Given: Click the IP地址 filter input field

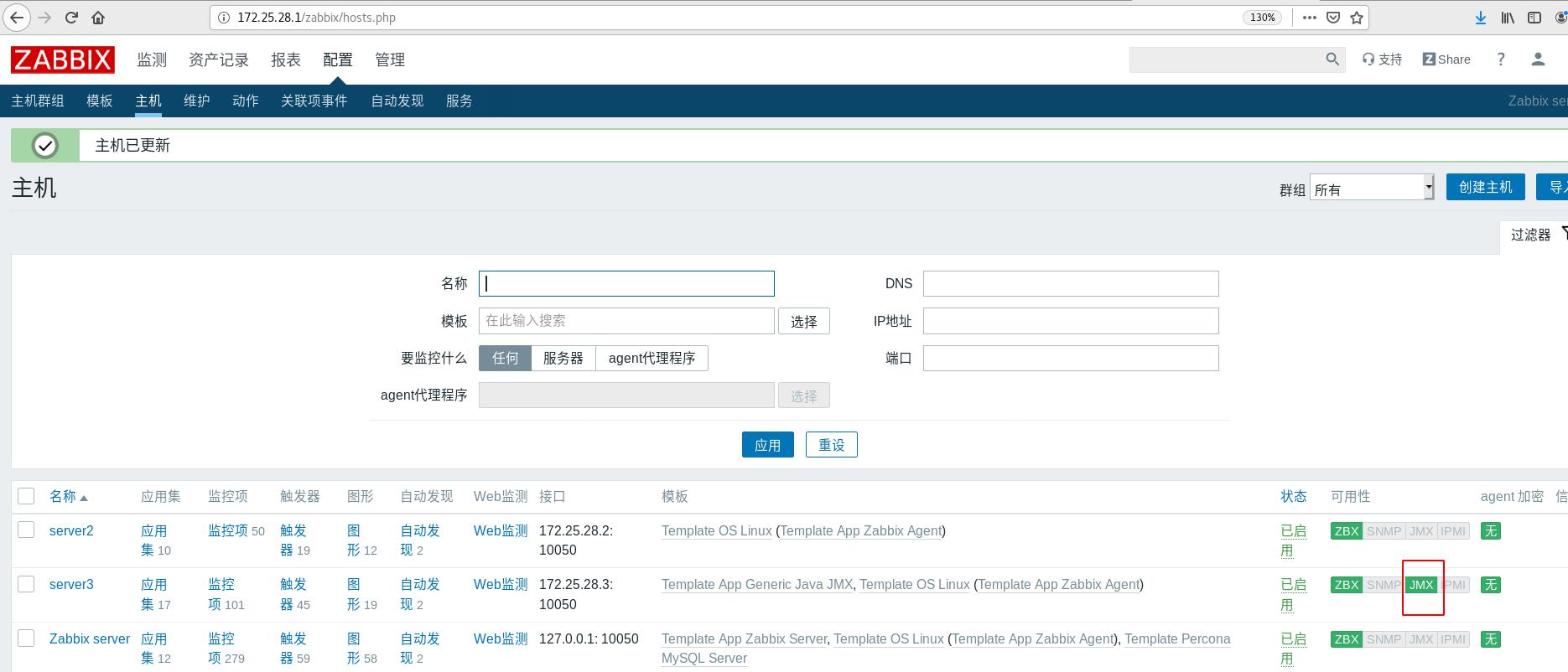Looking at the screenshot, I should [1071, 321].
